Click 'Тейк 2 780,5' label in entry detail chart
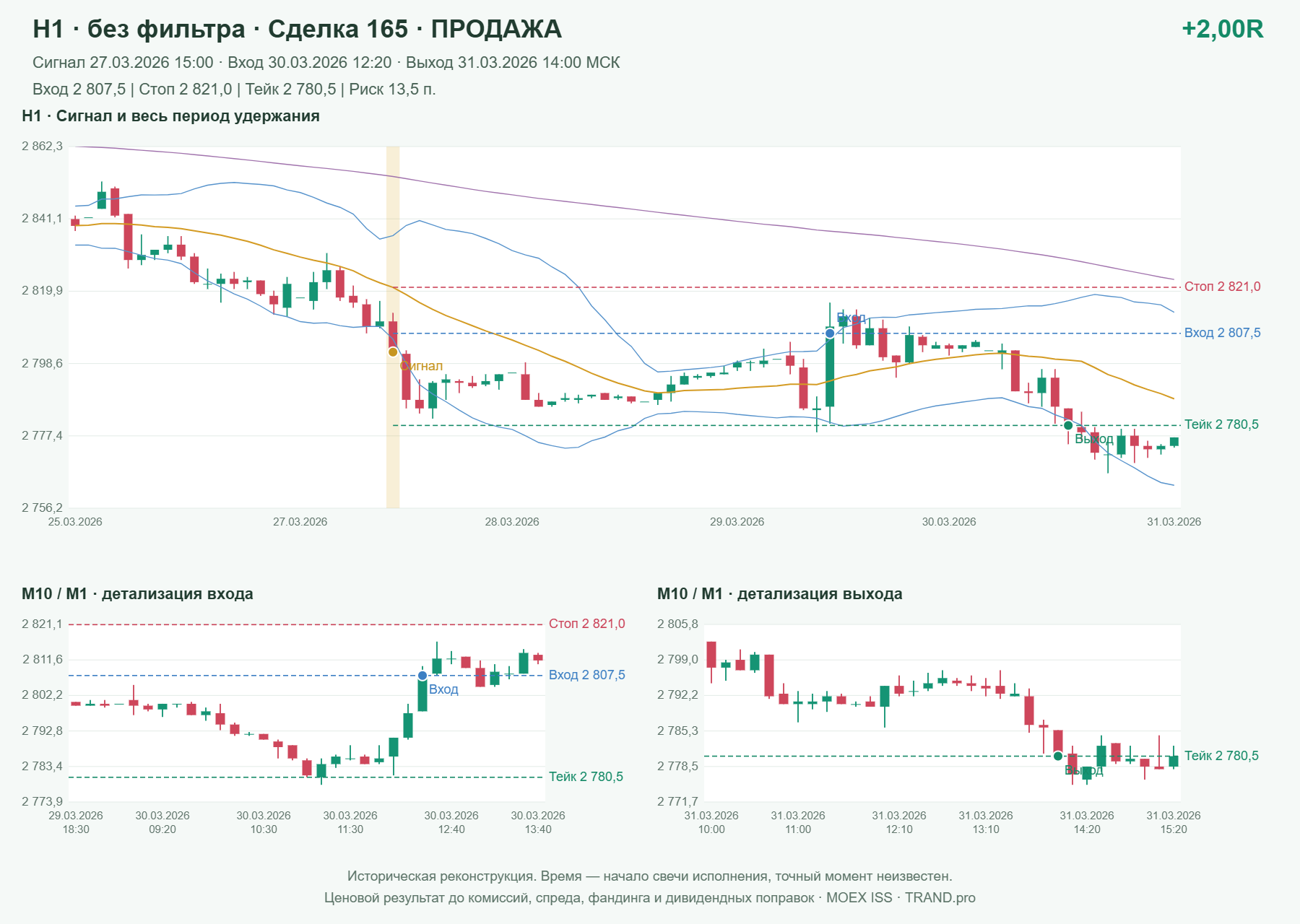The height and width of the screenshot is (924, 1300). [586, 777]
